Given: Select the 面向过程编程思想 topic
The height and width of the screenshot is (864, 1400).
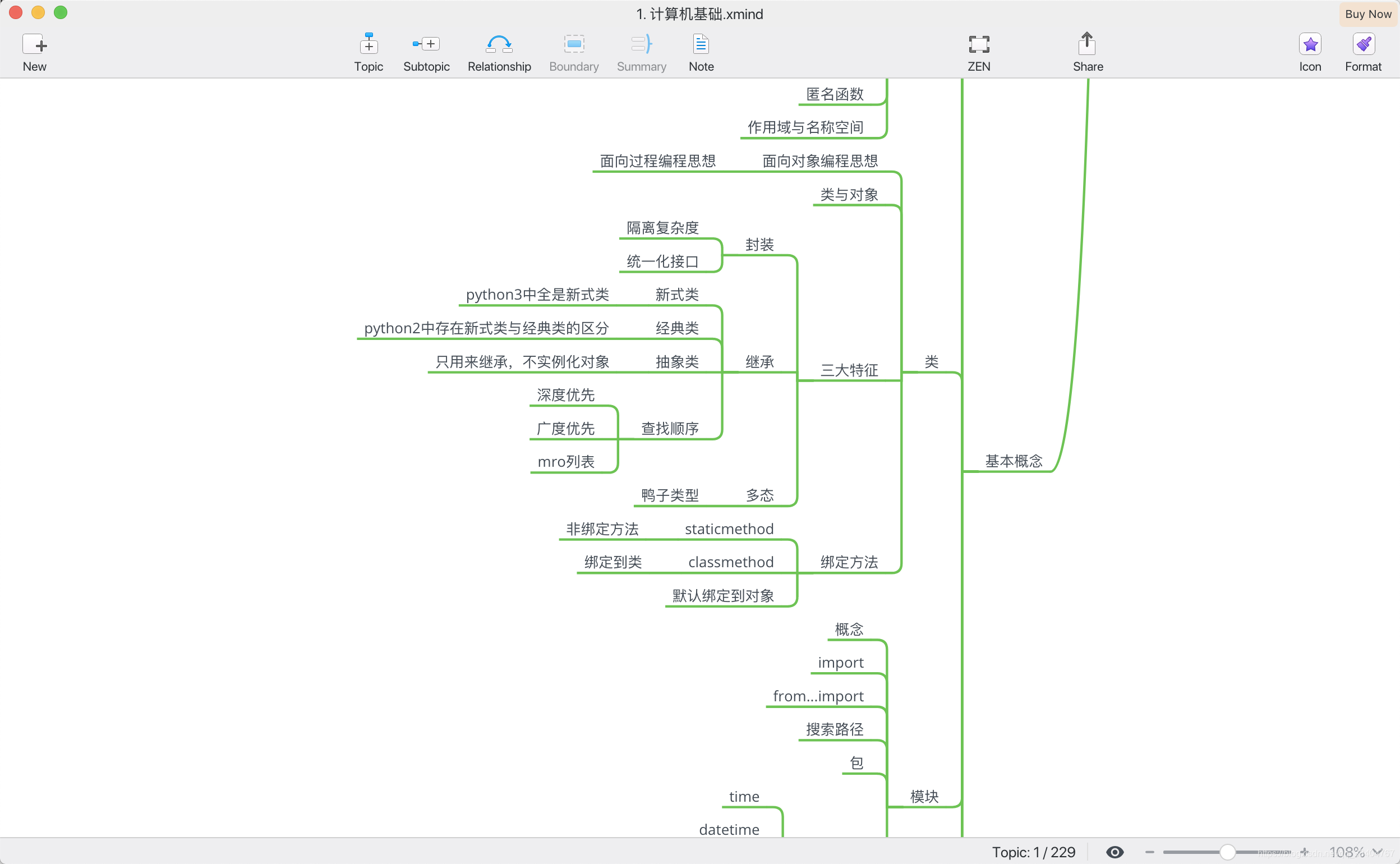Looking at the screenshot, I should click(657, 160).
